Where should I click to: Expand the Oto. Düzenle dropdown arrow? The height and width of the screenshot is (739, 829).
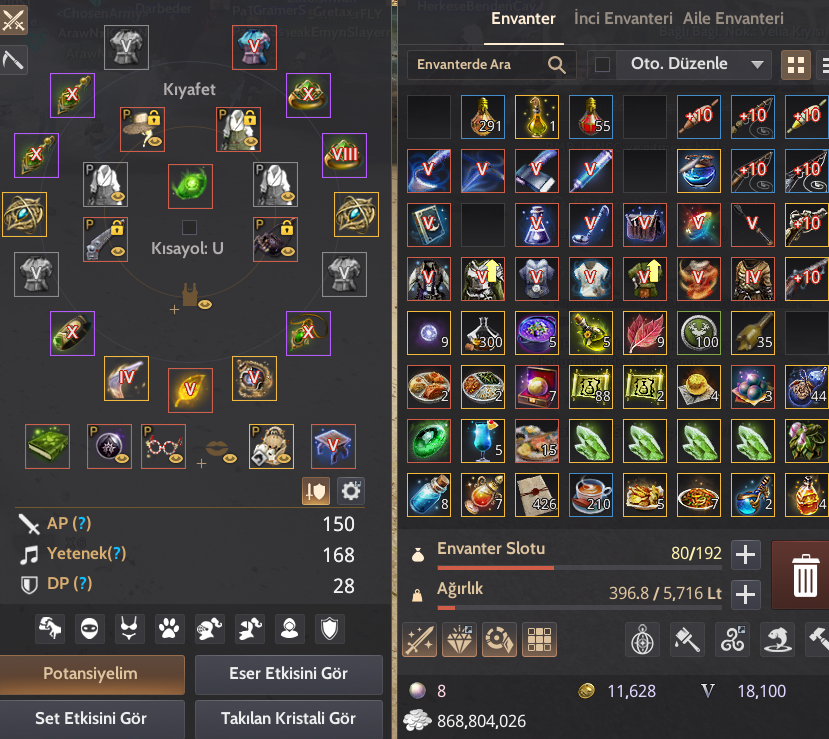[x=757, y=64]
